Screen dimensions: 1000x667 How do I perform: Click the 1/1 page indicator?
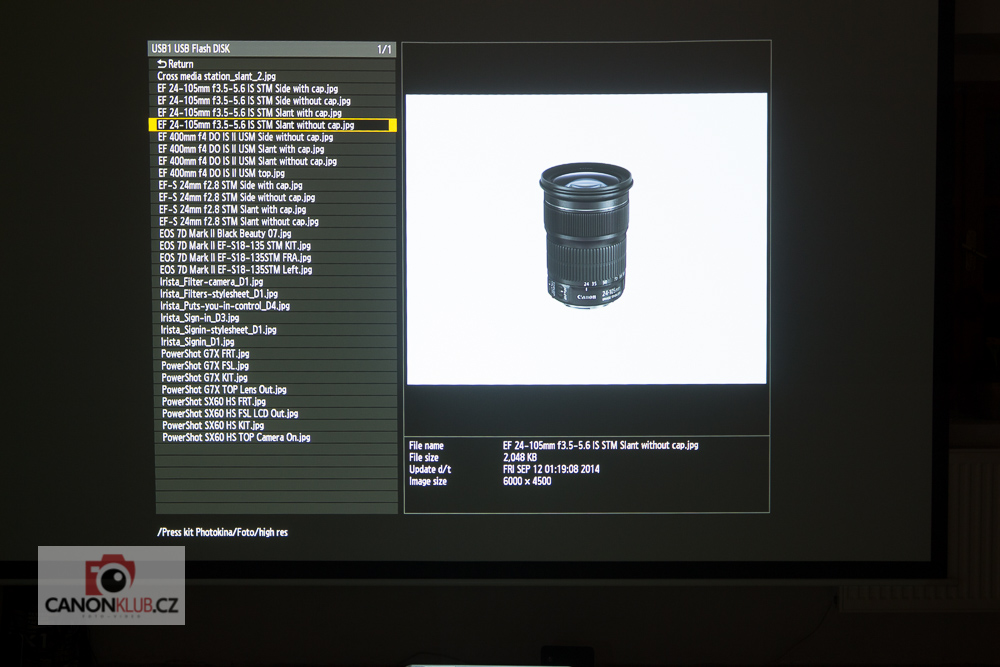384,49
